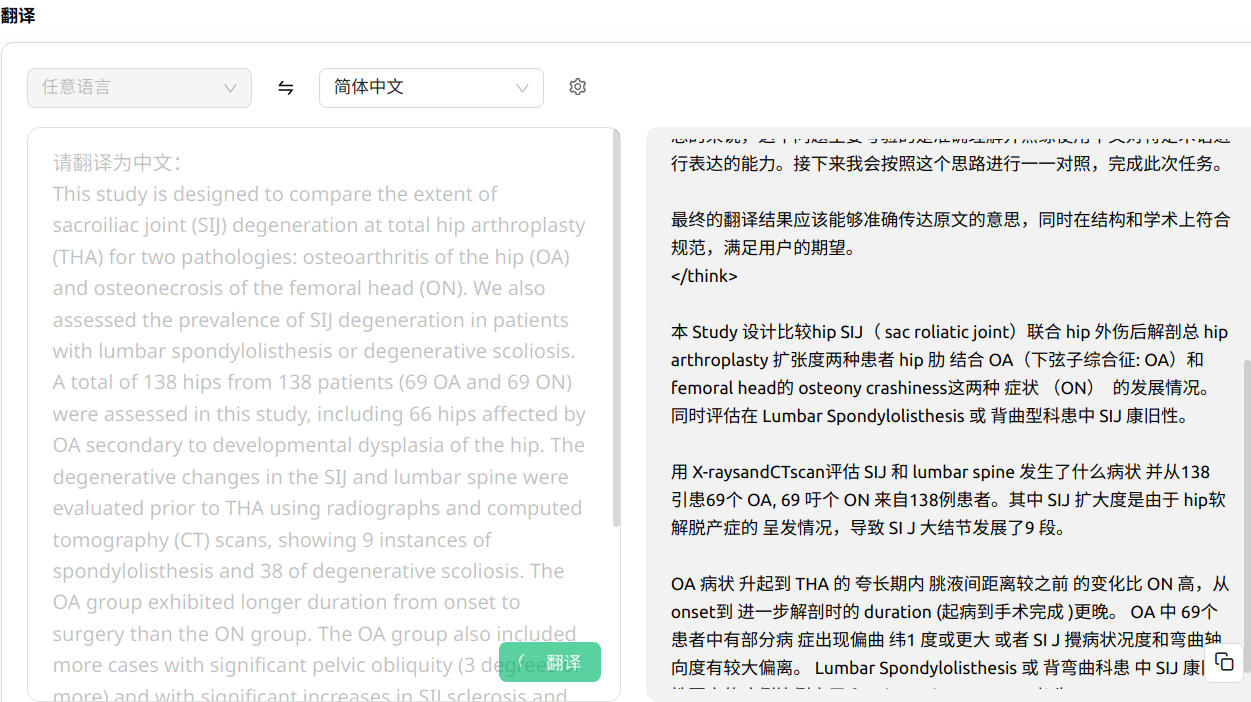Viewport: 1251px width, 702px height.
Task: Click the 翻译 page heading
Action: [18, 16]
